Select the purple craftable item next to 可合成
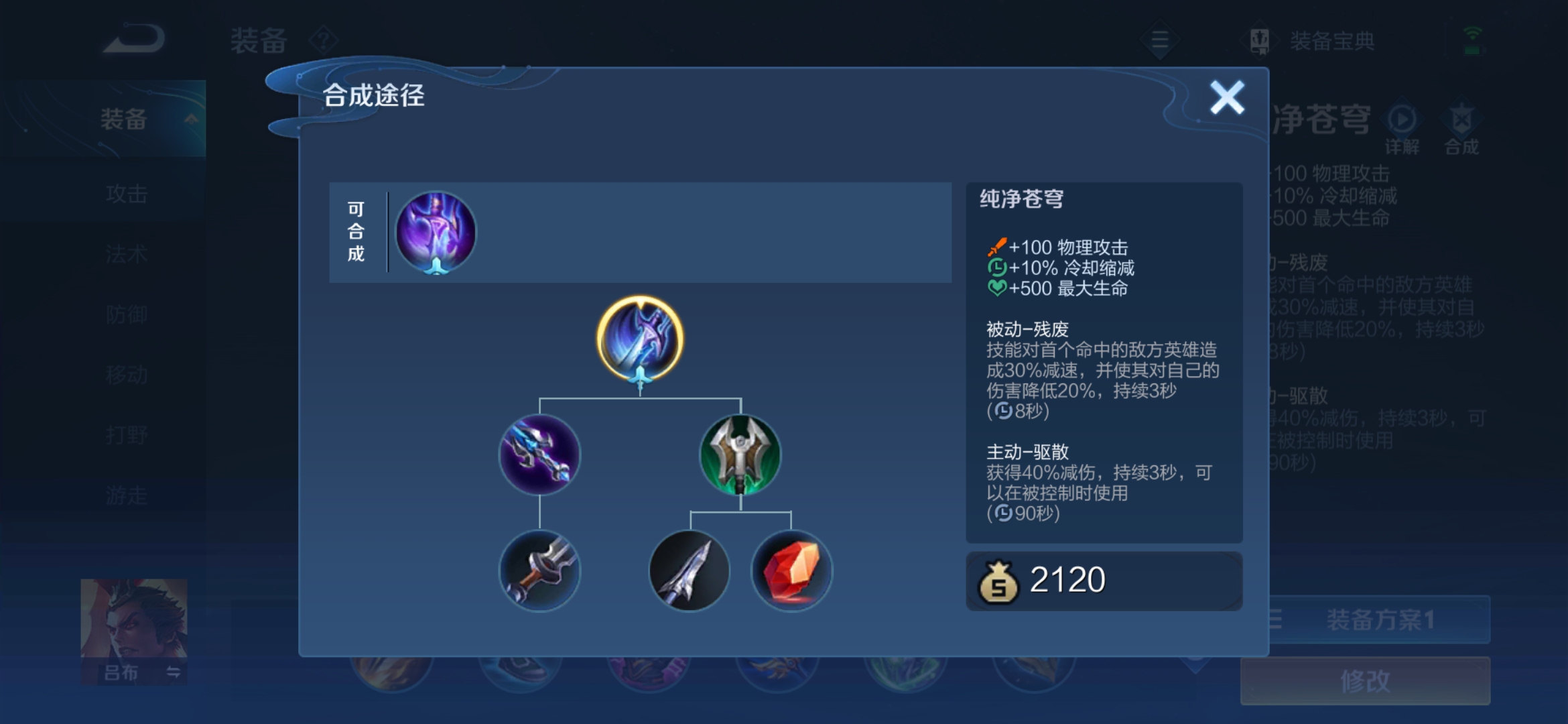 tap(436, 233)
